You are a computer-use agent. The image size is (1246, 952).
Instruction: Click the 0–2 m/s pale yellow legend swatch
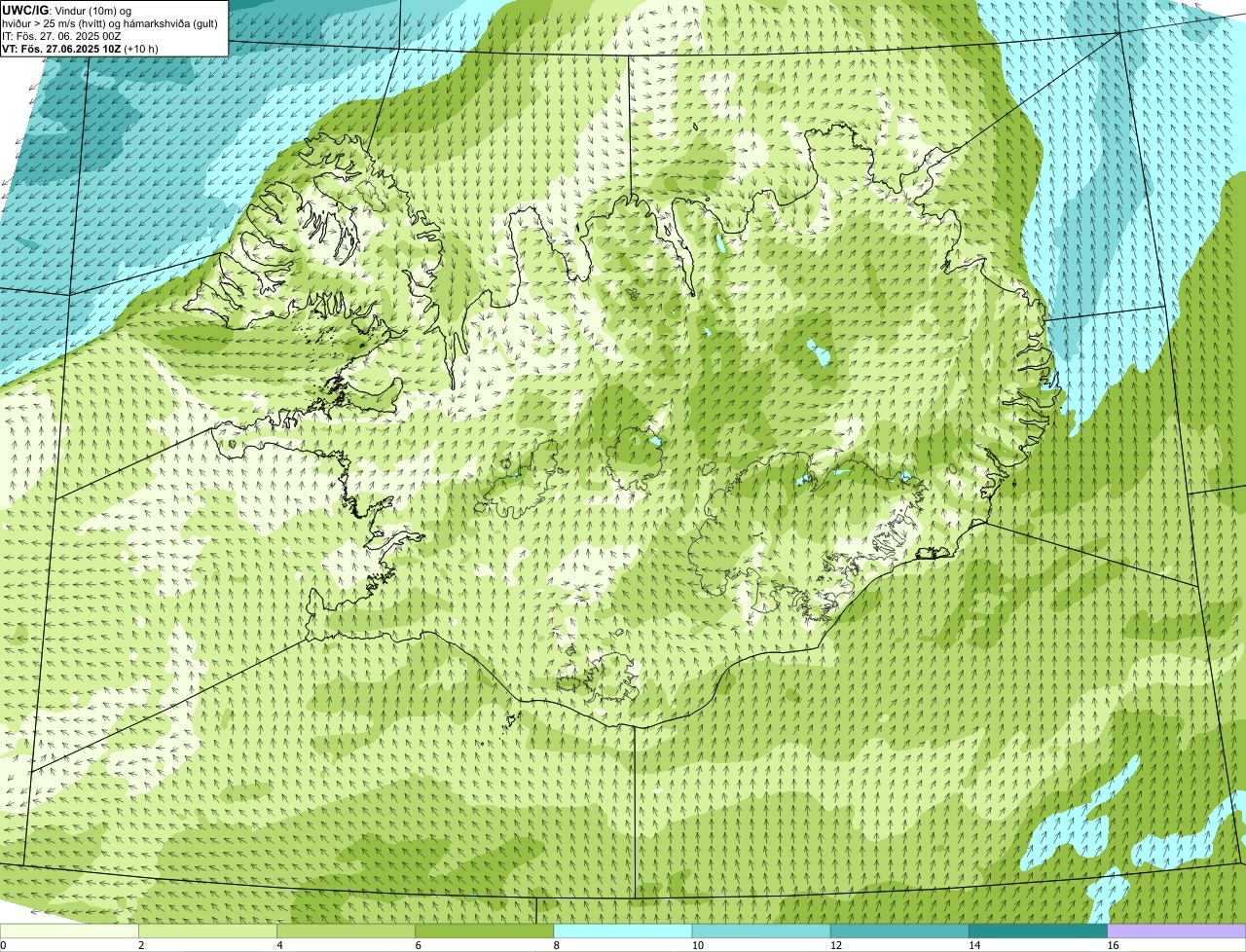click(x=69, y=931)
